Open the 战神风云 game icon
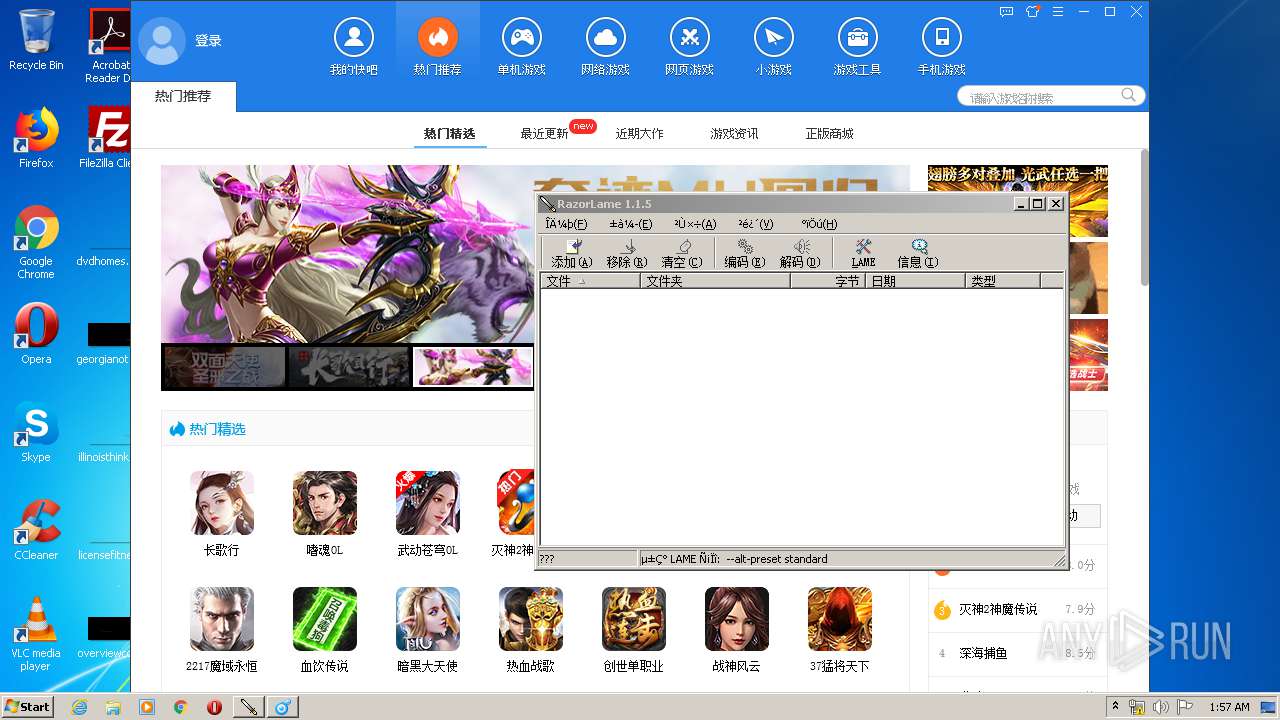 (x=737, y=619)
